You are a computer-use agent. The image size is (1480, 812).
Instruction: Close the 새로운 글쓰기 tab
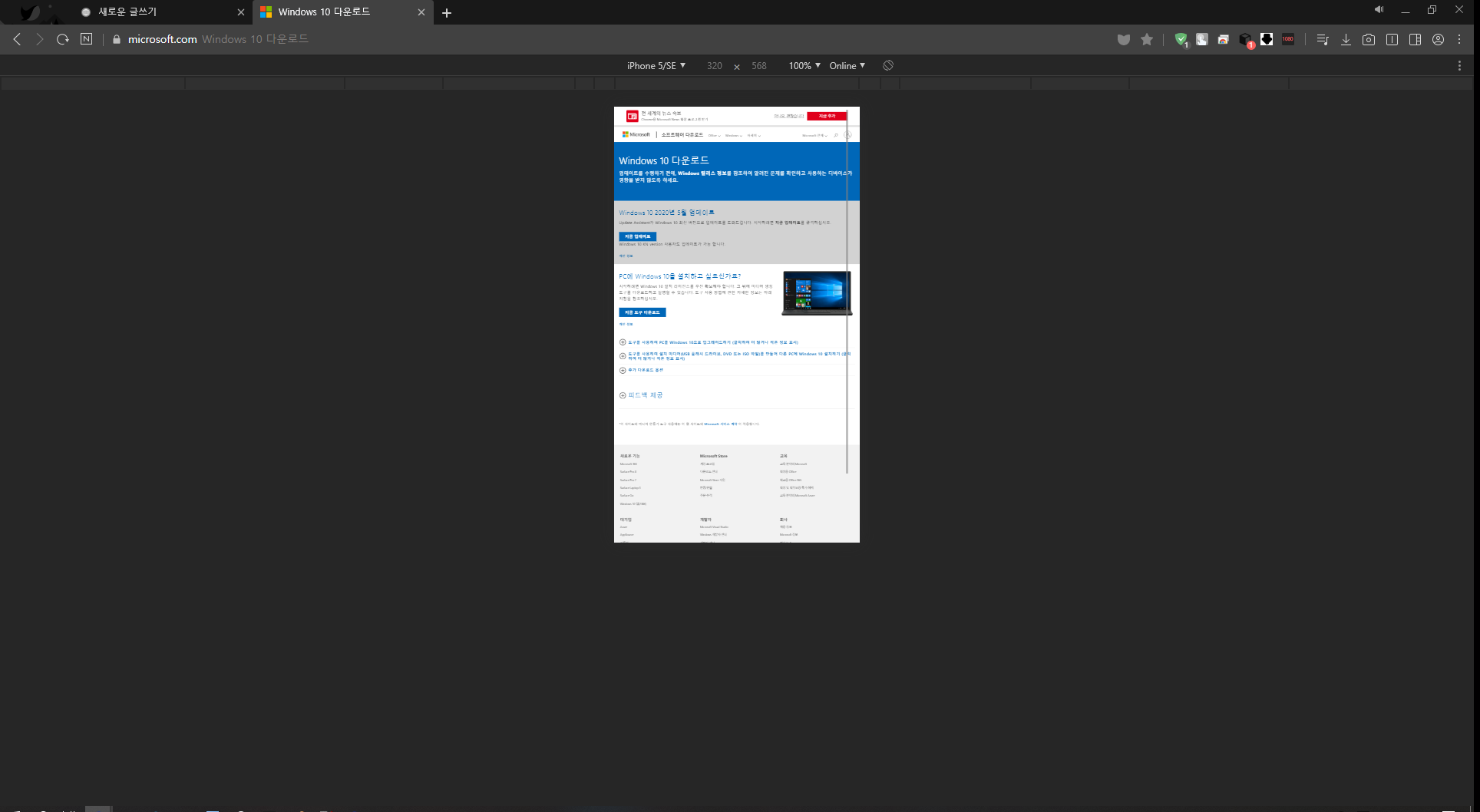241,12
